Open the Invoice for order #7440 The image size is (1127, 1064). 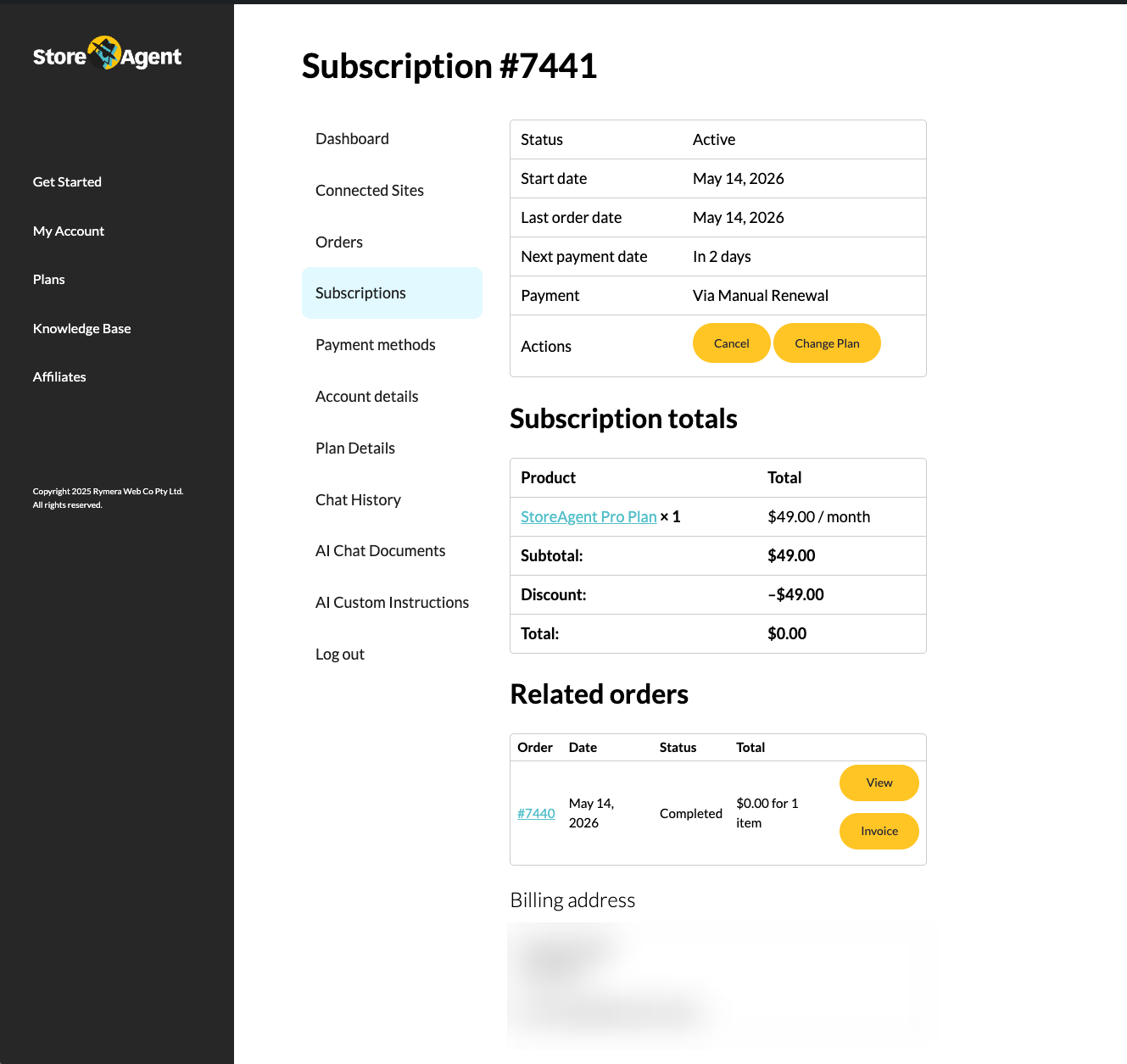879,831
